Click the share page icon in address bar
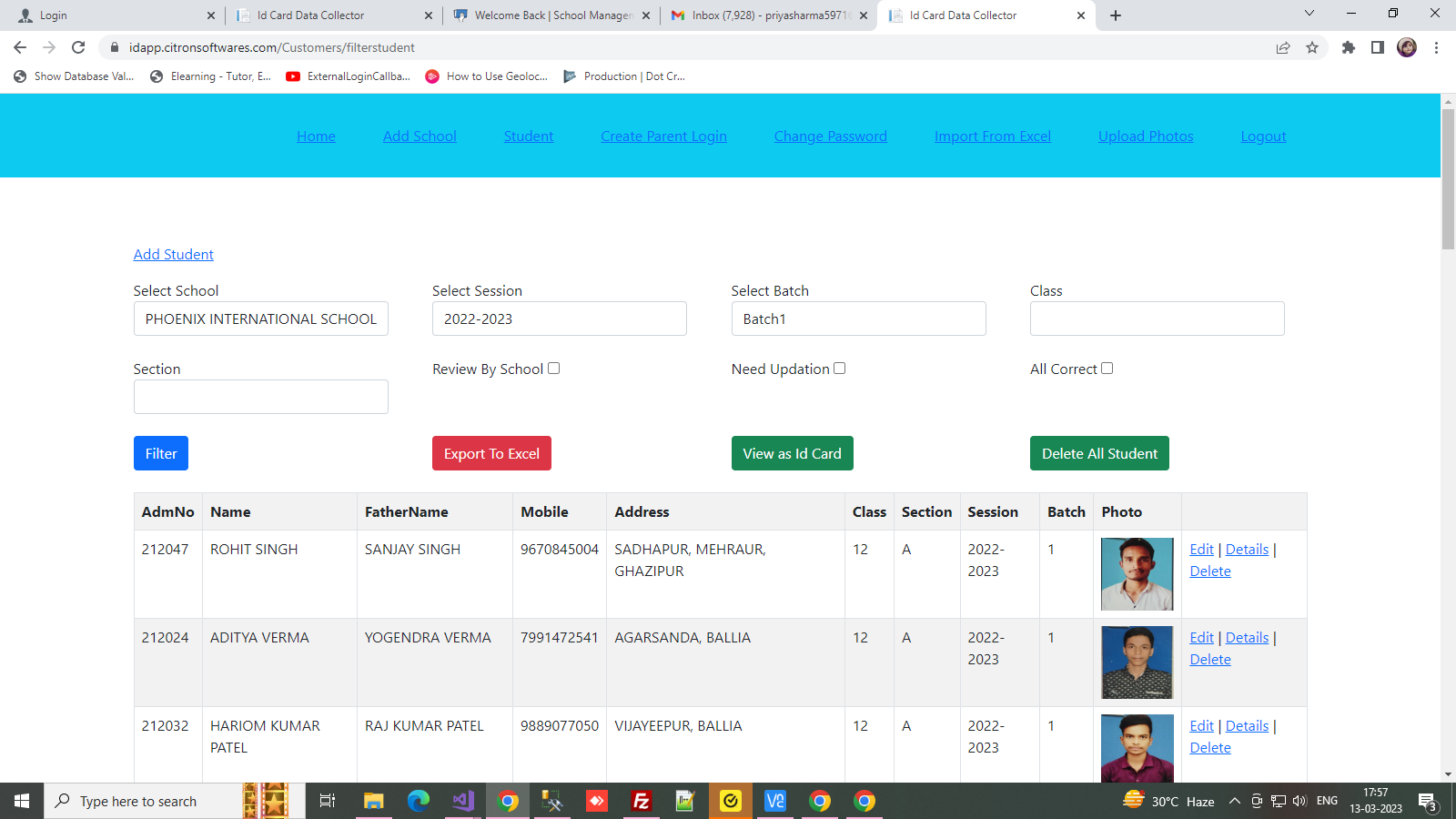This screenshot has width=1456, height=819. click(x=1282, y=47)
